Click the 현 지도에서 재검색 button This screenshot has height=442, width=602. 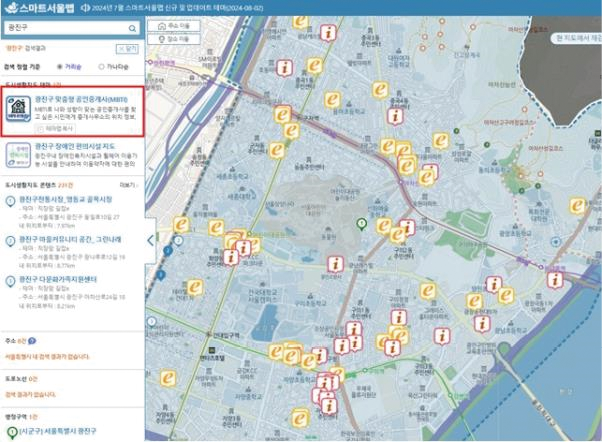pos(576,38)
